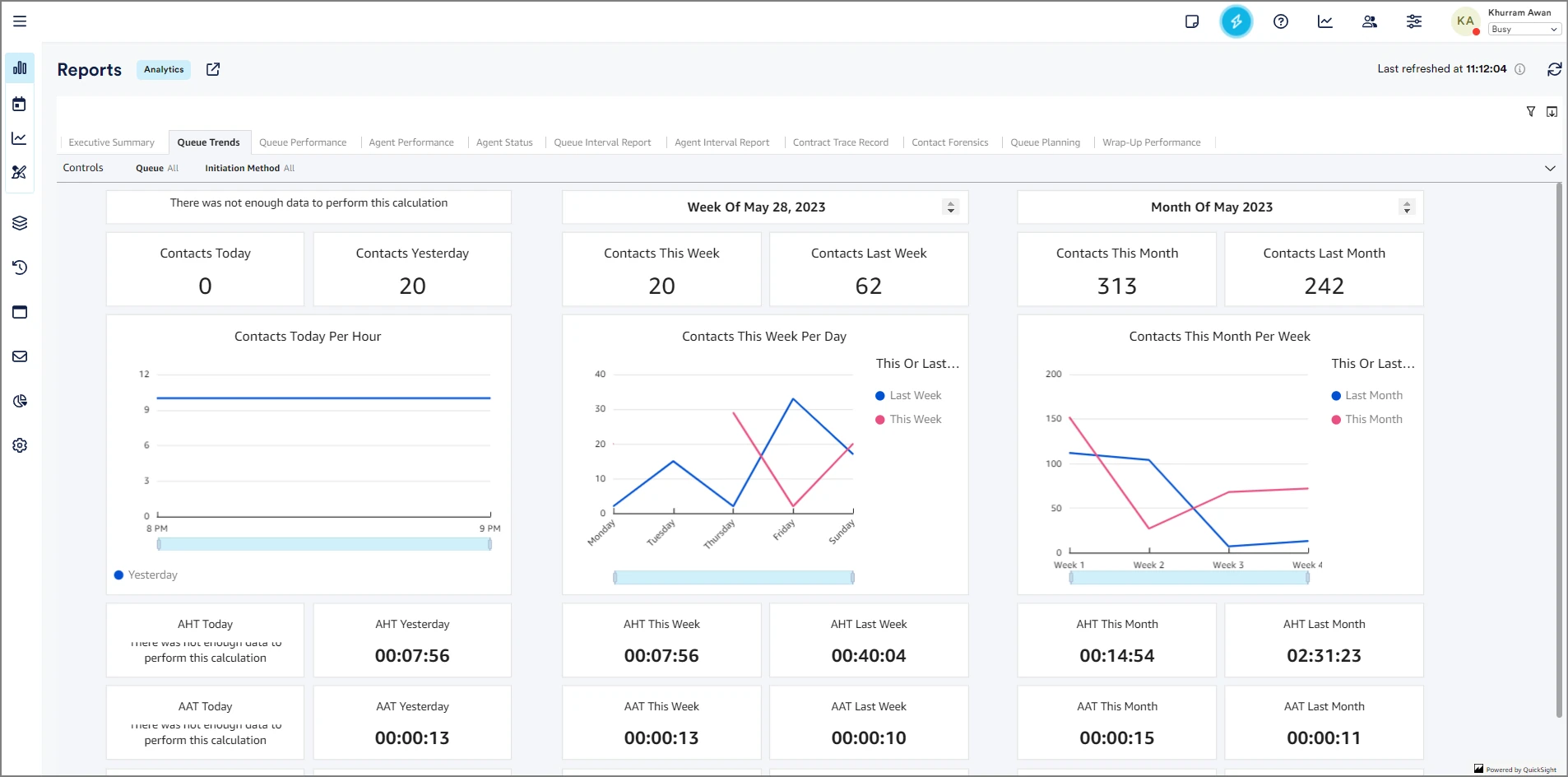Screen dimensions: 1568x777
Task: Click the notes icon in top bar
Action: 1191,21
